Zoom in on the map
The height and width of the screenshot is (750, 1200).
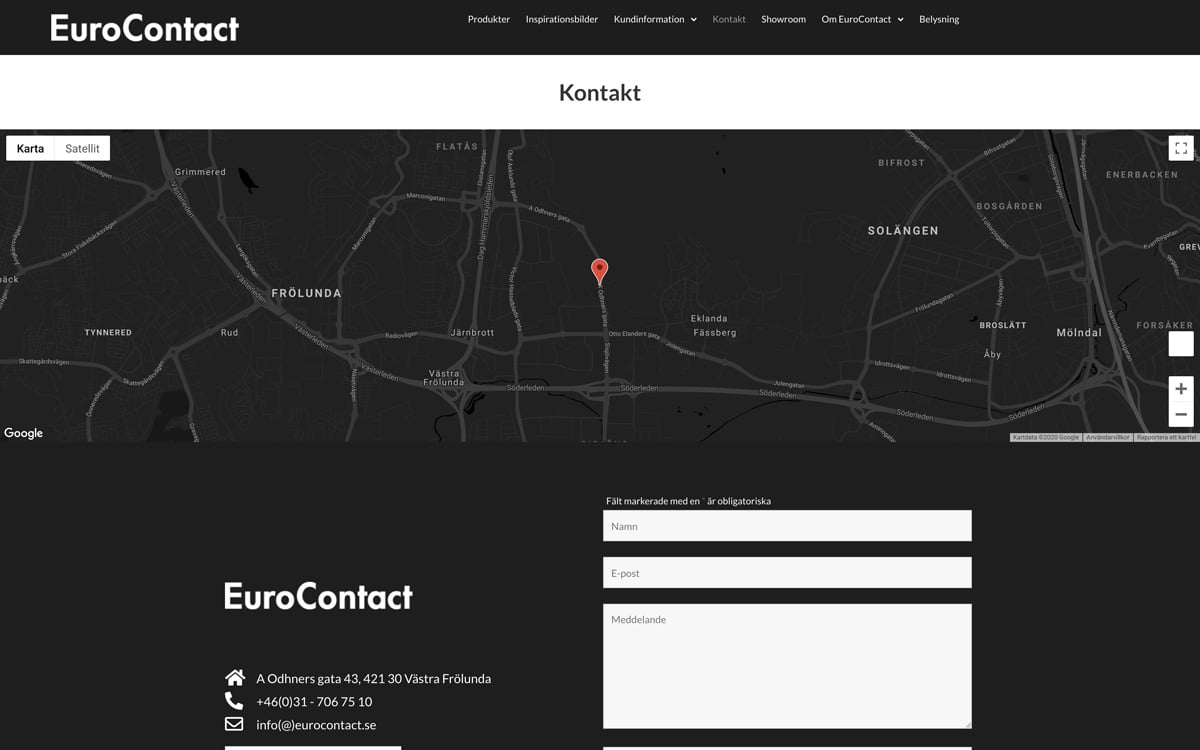click(x=1181, y=389)
